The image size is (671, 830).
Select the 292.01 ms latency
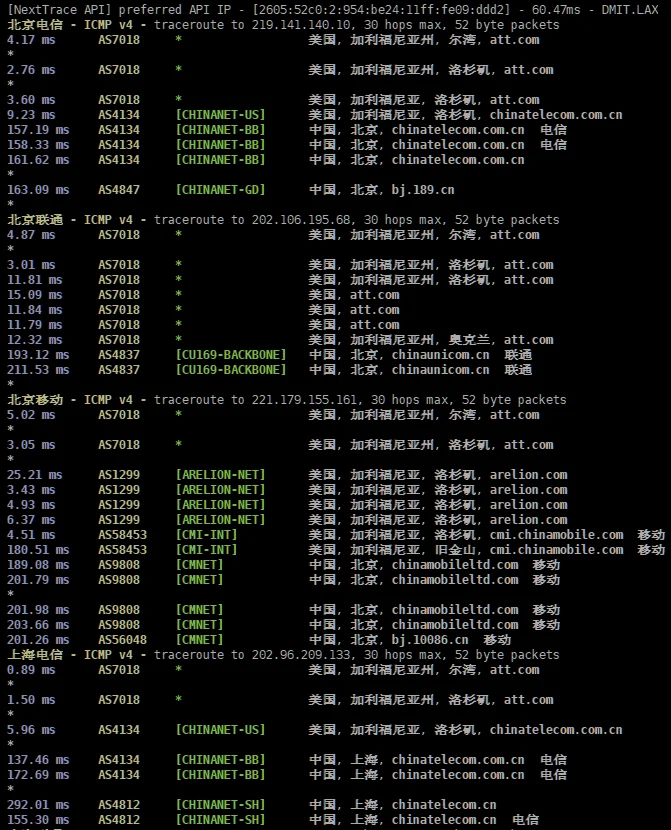click(38, 805)
